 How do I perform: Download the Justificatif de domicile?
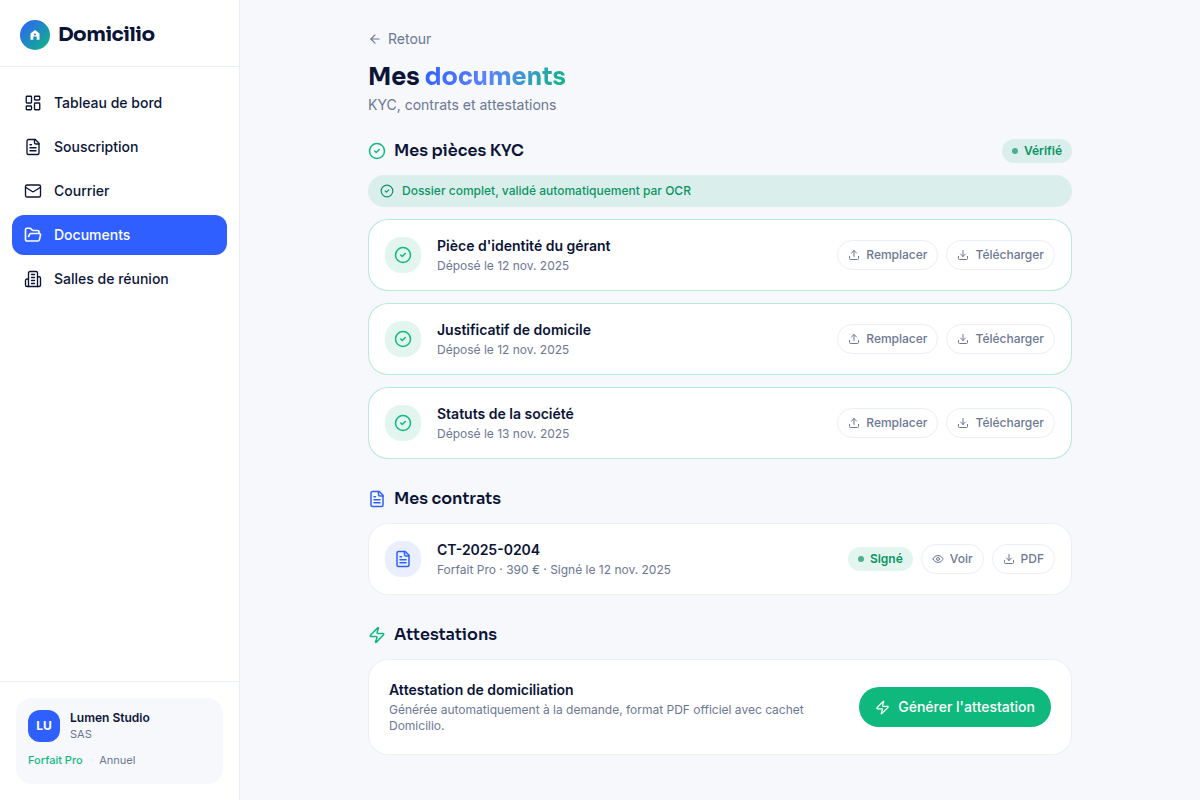[x=1000, y=339]
